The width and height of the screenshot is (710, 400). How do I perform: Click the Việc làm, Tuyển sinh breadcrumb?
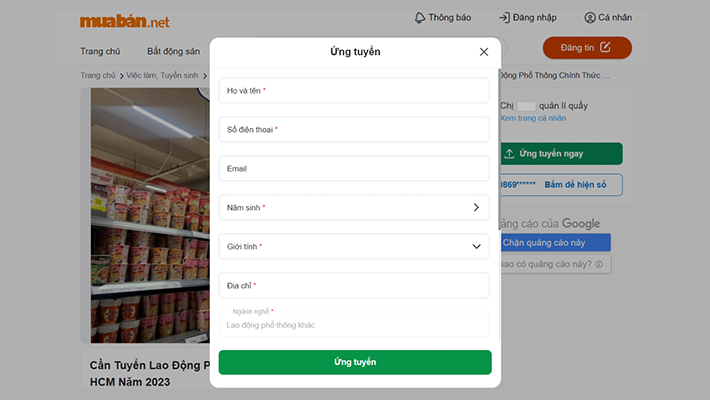162,76
